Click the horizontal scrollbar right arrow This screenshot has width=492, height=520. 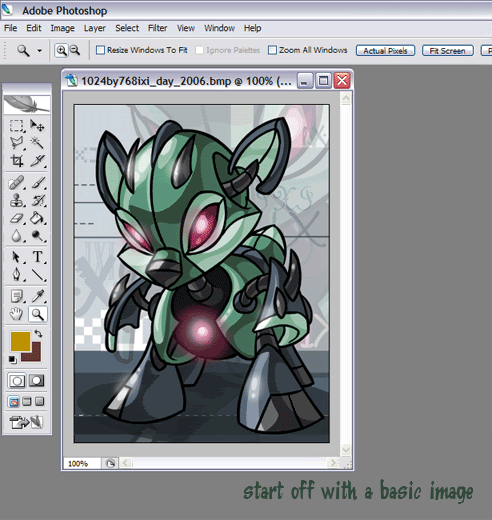coord(333,463)
